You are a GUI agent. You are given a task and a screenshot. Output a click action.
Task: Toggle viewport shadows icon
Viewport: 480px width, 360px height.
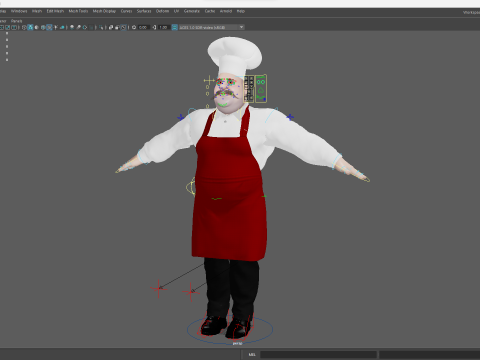62,27
